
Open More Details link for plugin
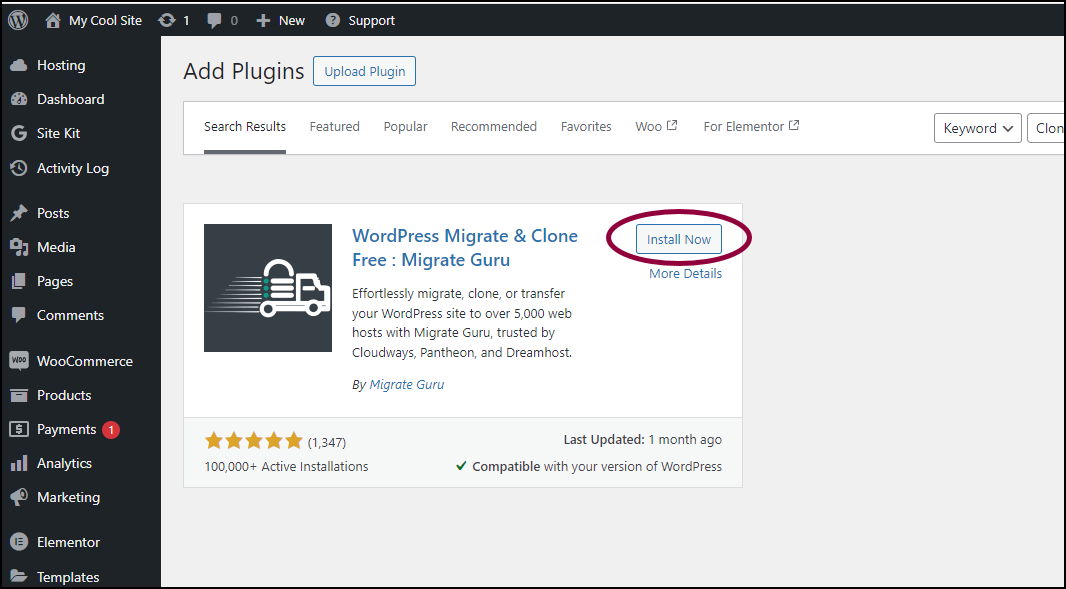pyautogui.click(x=685, y=274)
